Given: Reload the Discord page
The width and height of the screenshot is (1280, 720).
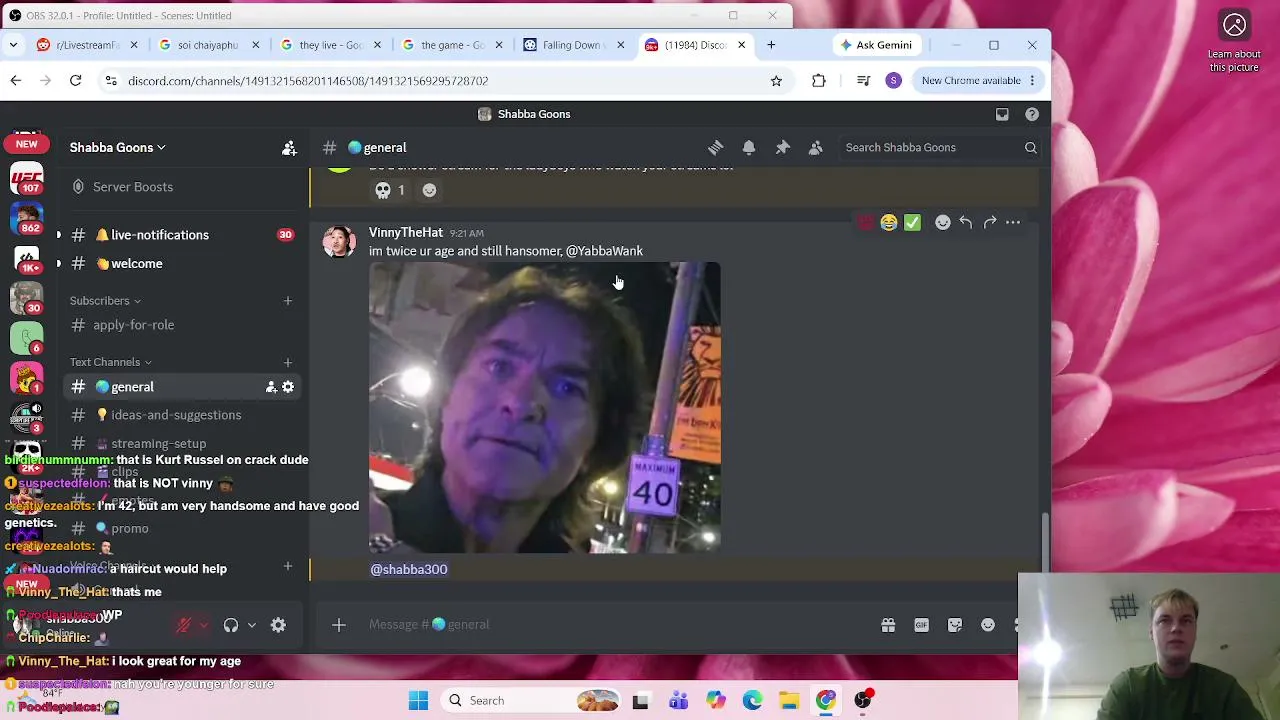Looking at the screenshot, I should (75, 81).
